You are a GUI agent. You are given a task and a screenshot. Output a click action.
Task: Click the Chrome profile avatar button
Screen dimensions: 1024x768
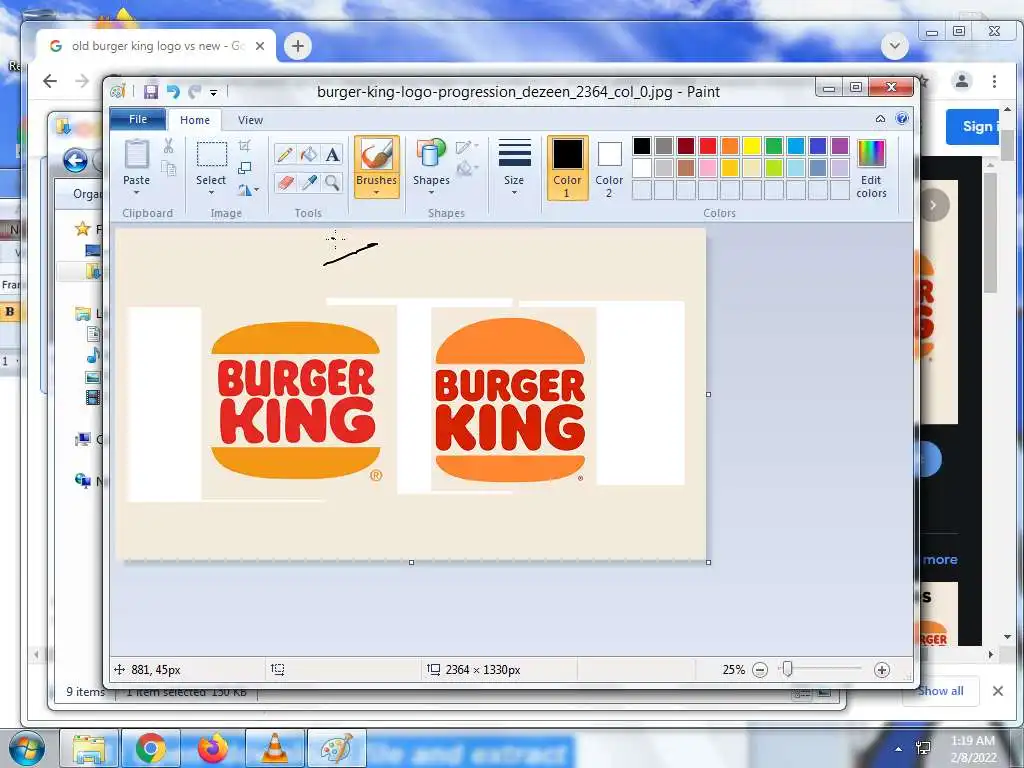962,81
